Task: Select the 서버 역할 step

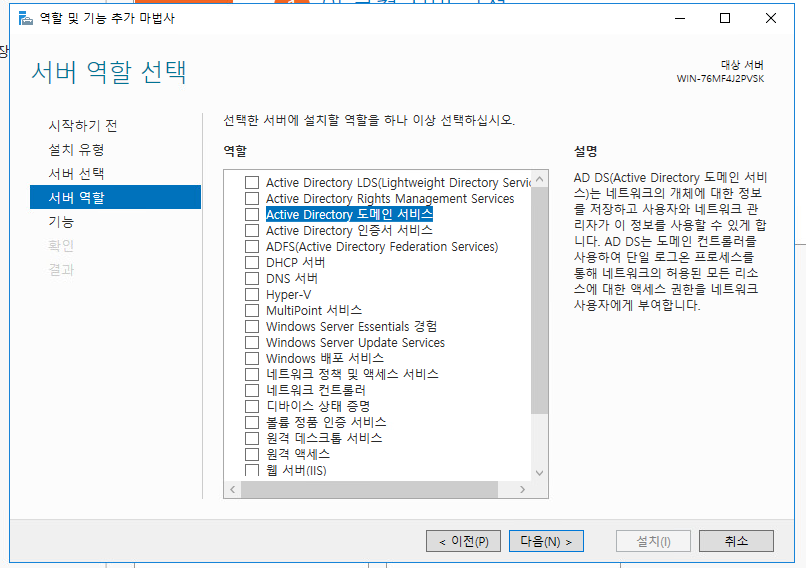Action: click(116, 197)
